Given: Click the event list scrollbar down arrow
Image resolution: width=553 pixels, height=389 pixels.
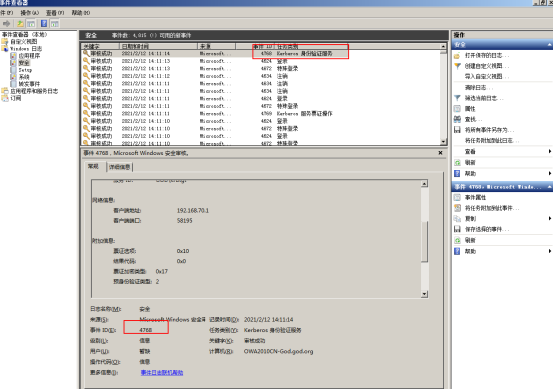Looking at the screenshot, I should [444, 142].
